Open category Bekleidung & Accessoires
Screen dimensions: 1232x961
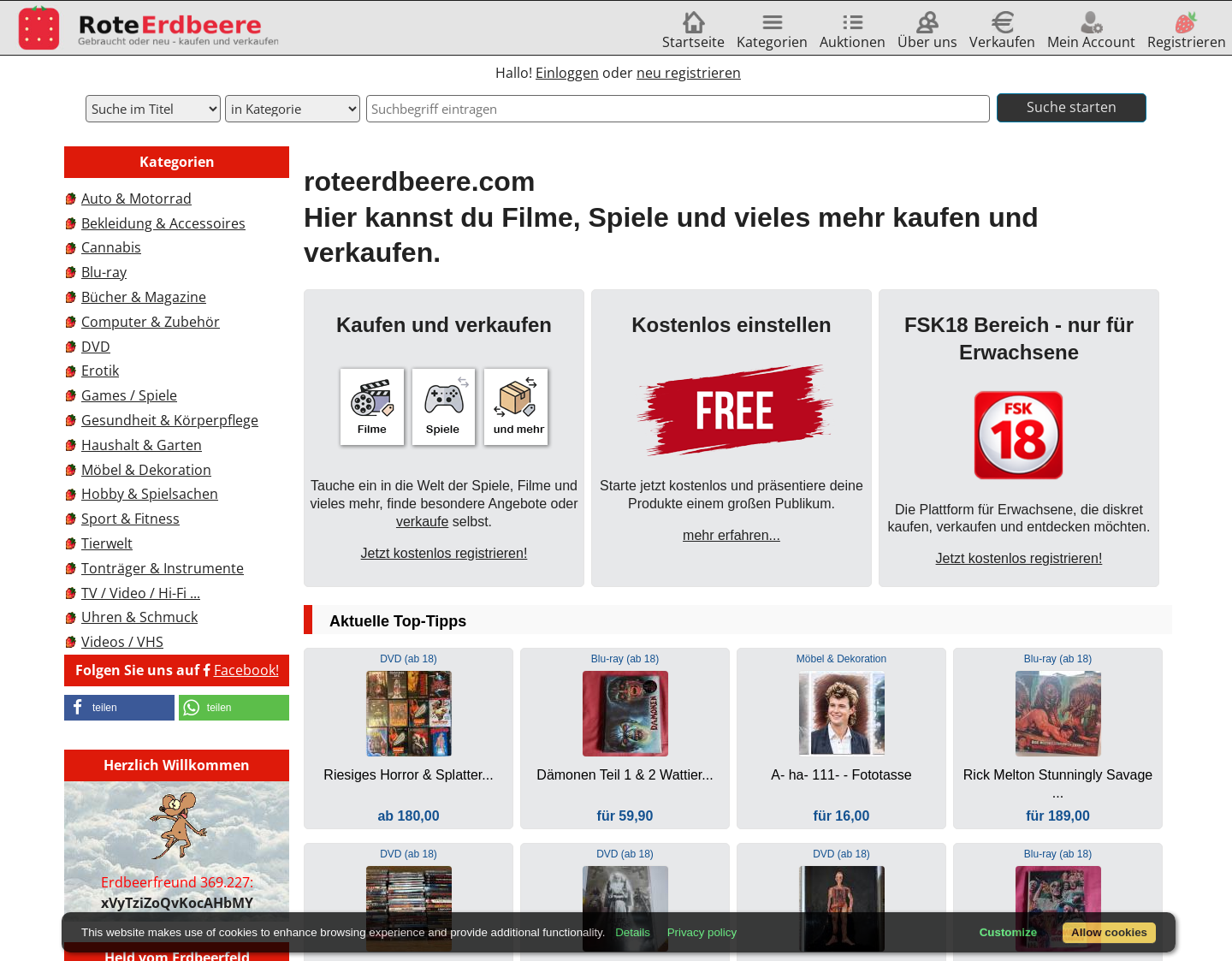tap(163, 223)
